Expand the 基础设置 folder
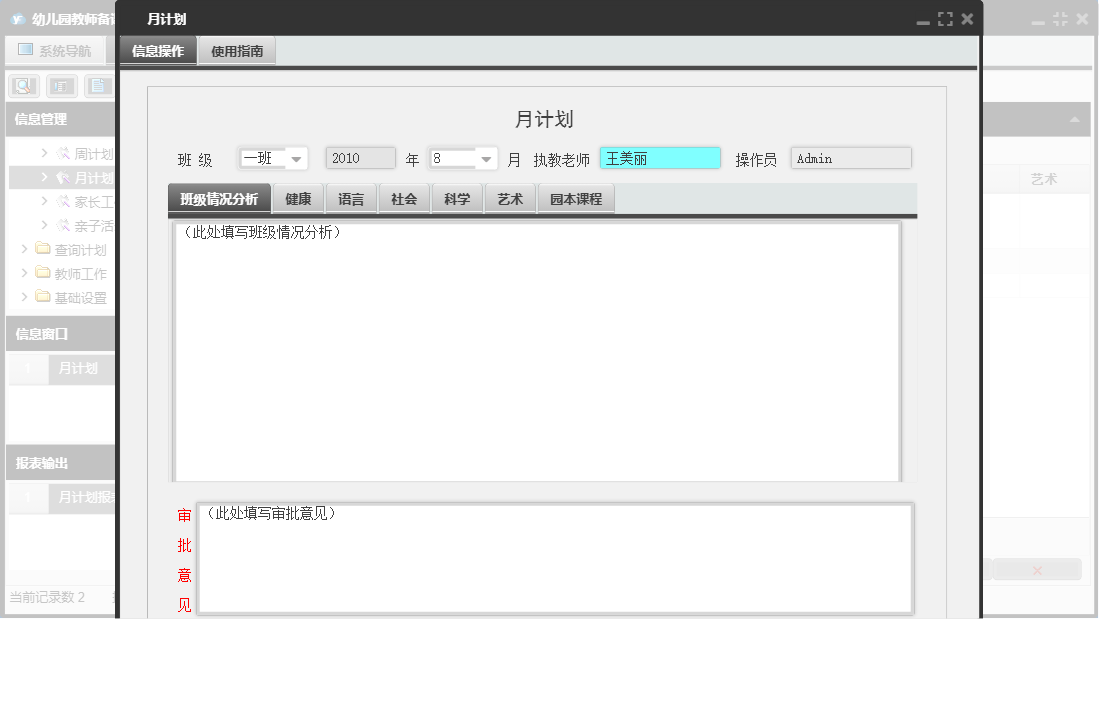This screenshot has width=1099, height=715. (25, 297)
